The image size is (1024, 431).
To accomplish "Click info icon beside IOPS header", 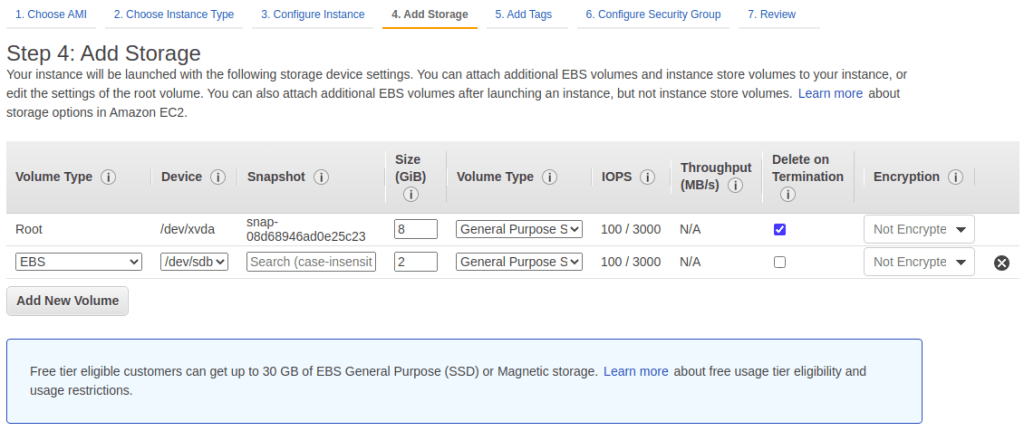I will coord(647,177).
